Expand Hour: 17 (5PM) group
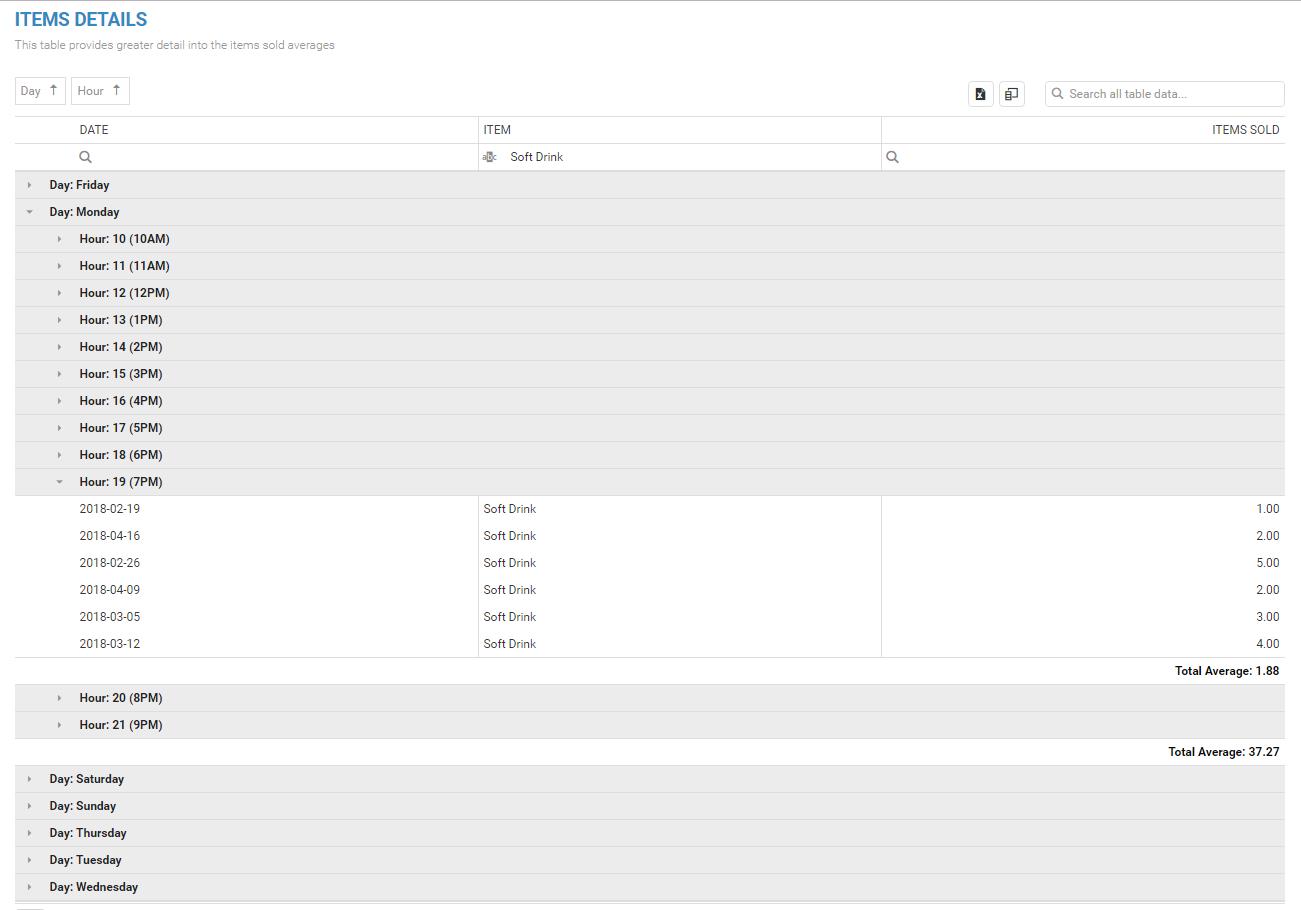This screenshot has height=910, width=1301. click(60, 428)
